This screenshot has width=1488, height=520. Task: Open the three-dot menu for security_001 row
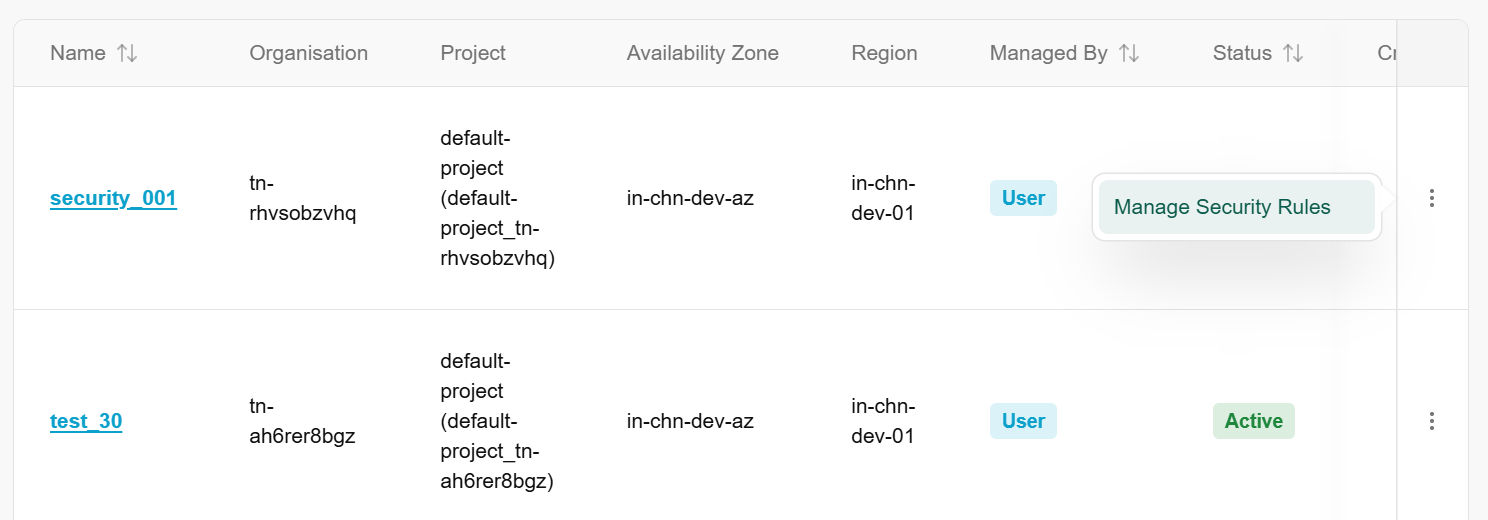point(1432,198)
